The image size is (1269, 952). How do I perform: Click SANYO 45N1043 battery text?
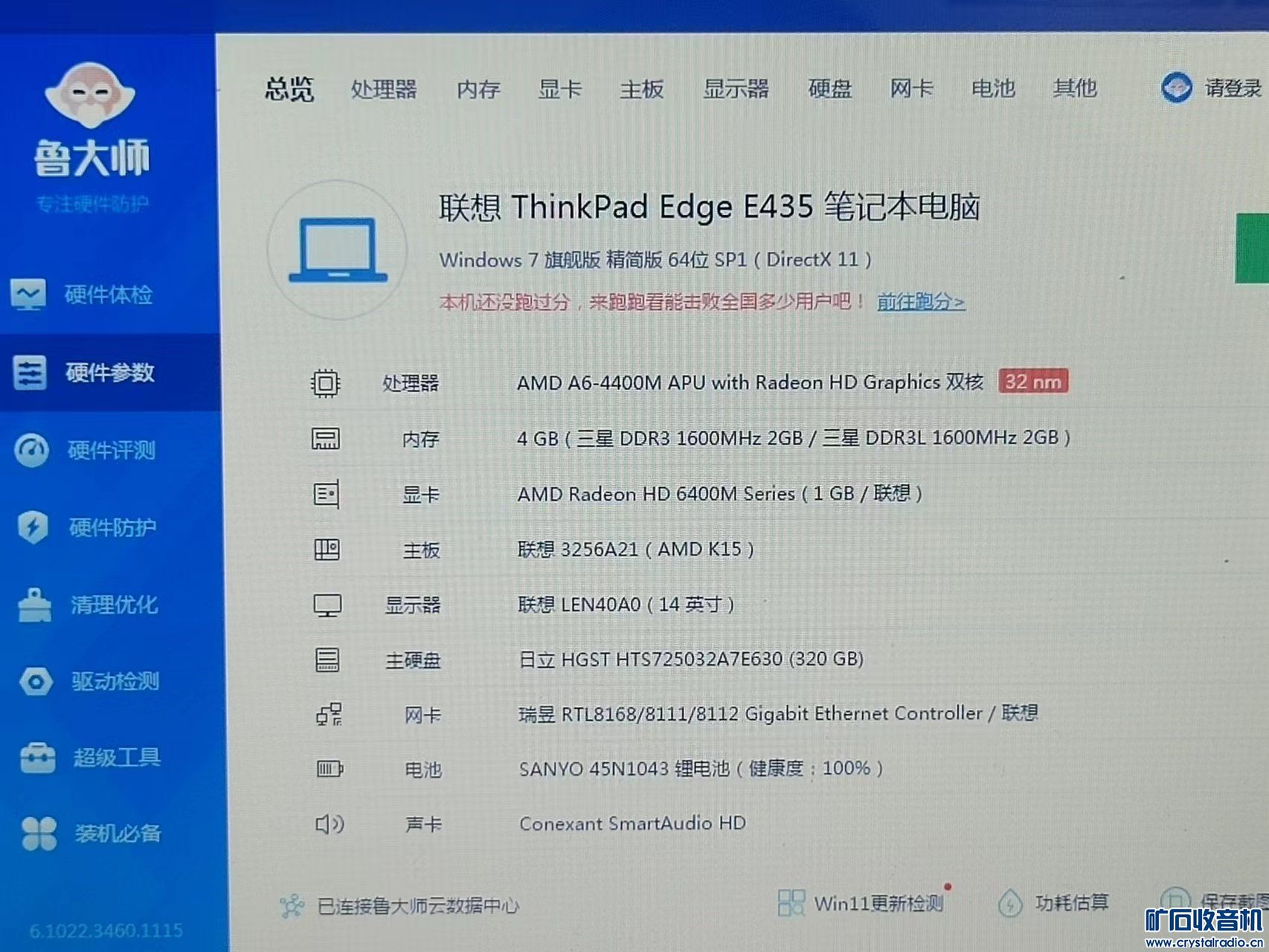click(701, 768)
